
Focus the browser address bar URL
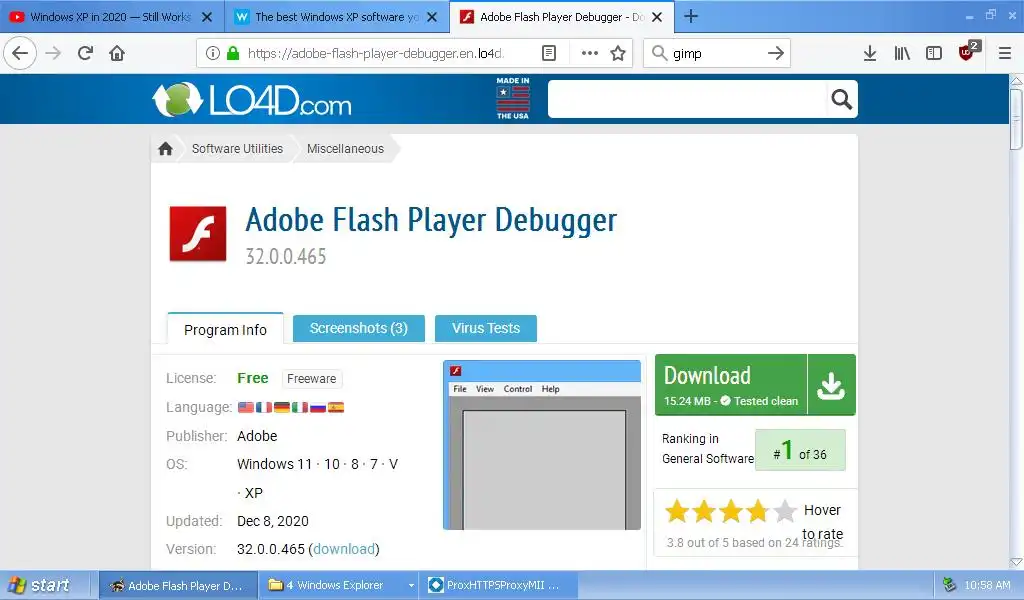(376, 53)
